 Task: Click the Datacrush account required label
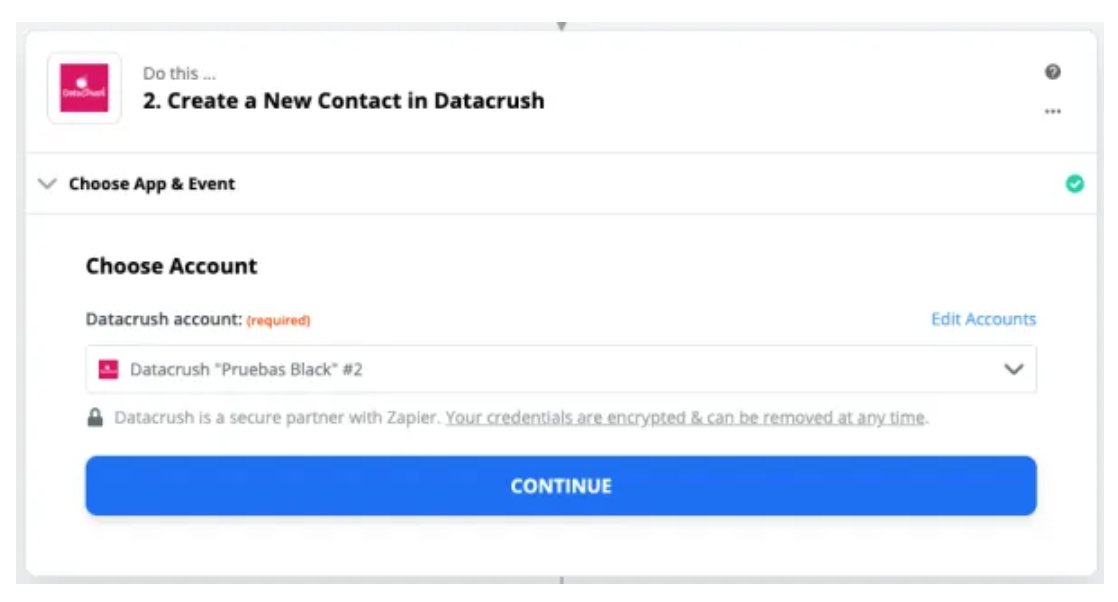[198, 320]
